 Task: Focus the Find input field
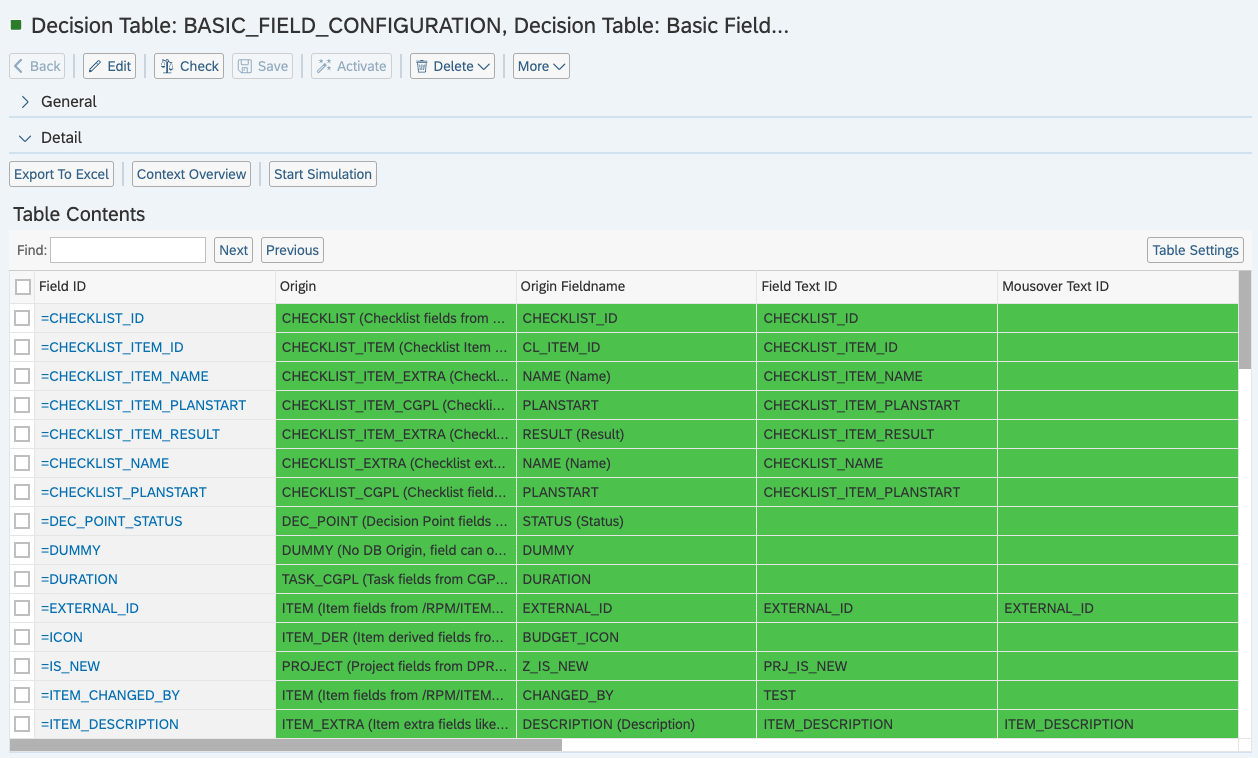[128, 250]
